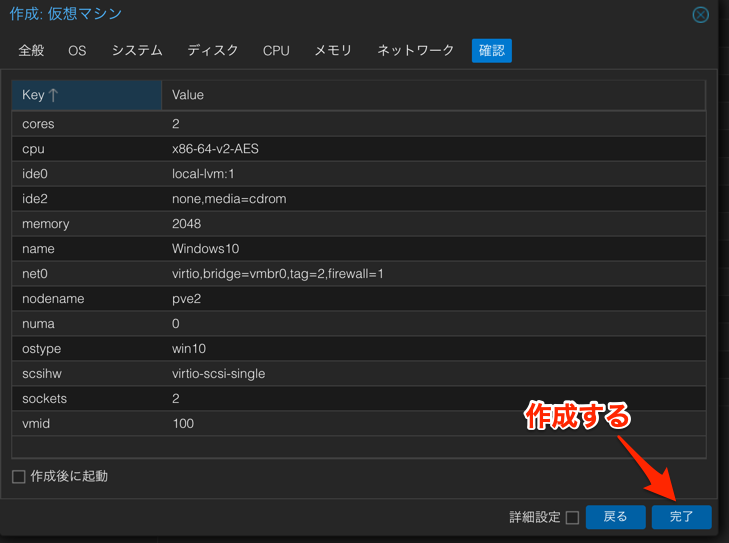The height and width of the screenshot is (543, 729).
Task: Click the vmid row with value 100
Action: tap(358, 424)
